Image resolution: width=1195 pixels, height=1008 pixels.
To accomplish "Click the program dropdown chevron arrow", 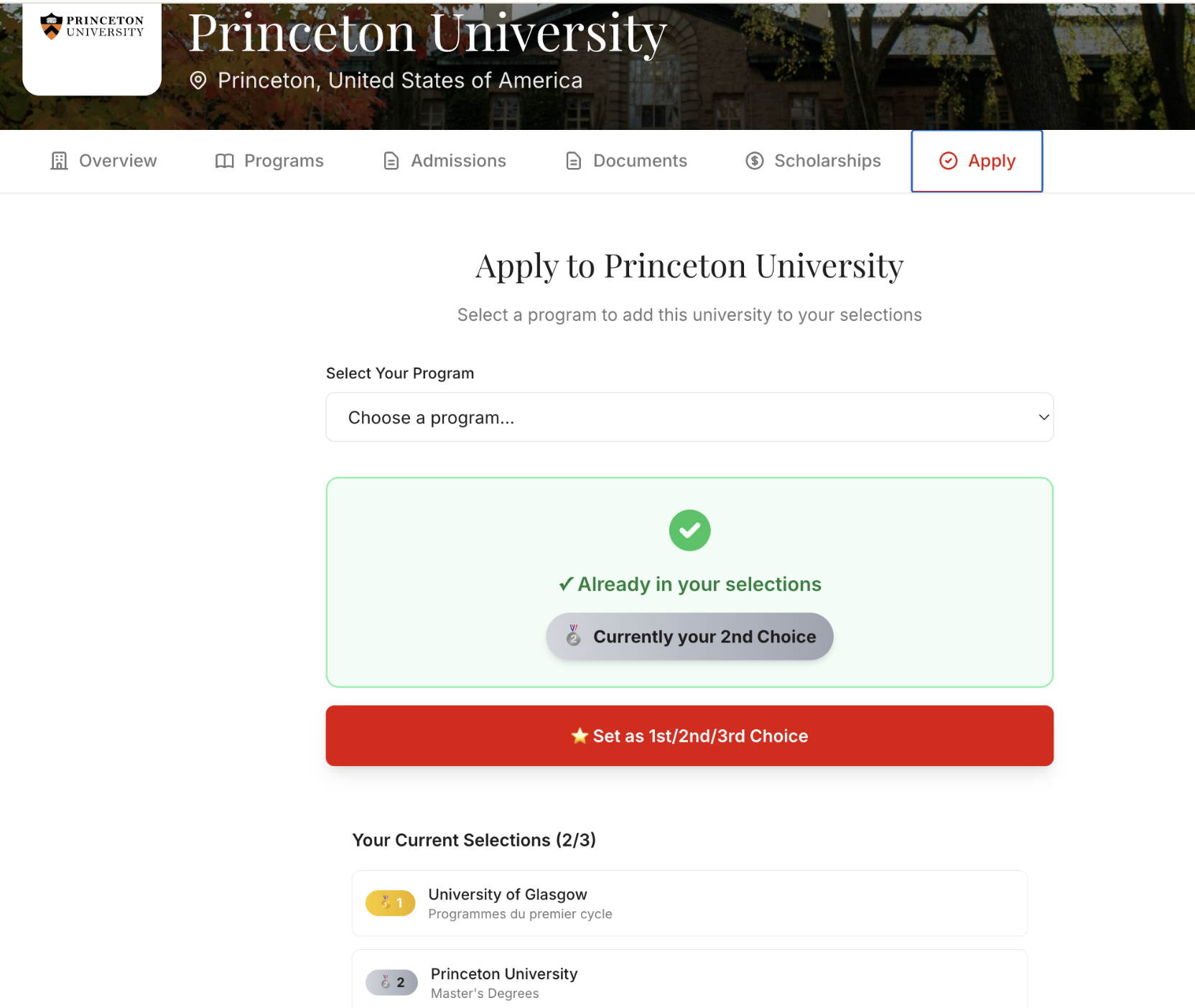I will [x=1043, y=417].
